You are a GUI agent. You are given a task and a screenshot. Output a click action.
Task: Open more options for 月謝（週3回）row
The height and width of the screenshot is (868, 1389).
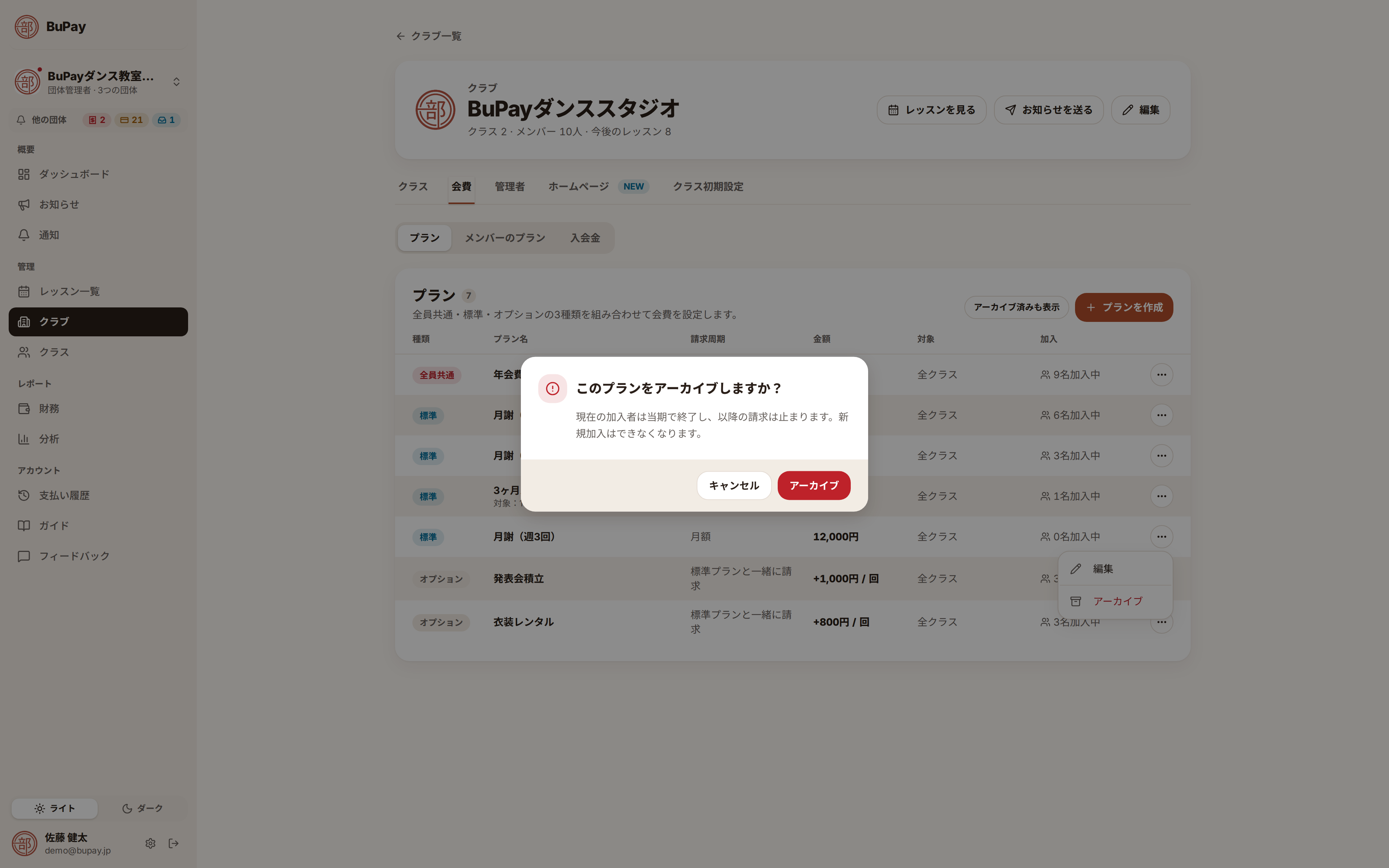(1161, 537)
